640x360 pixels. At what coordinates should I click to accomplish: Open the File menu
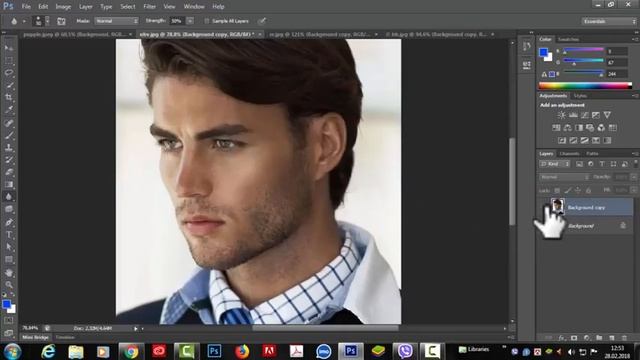point(26,7)
